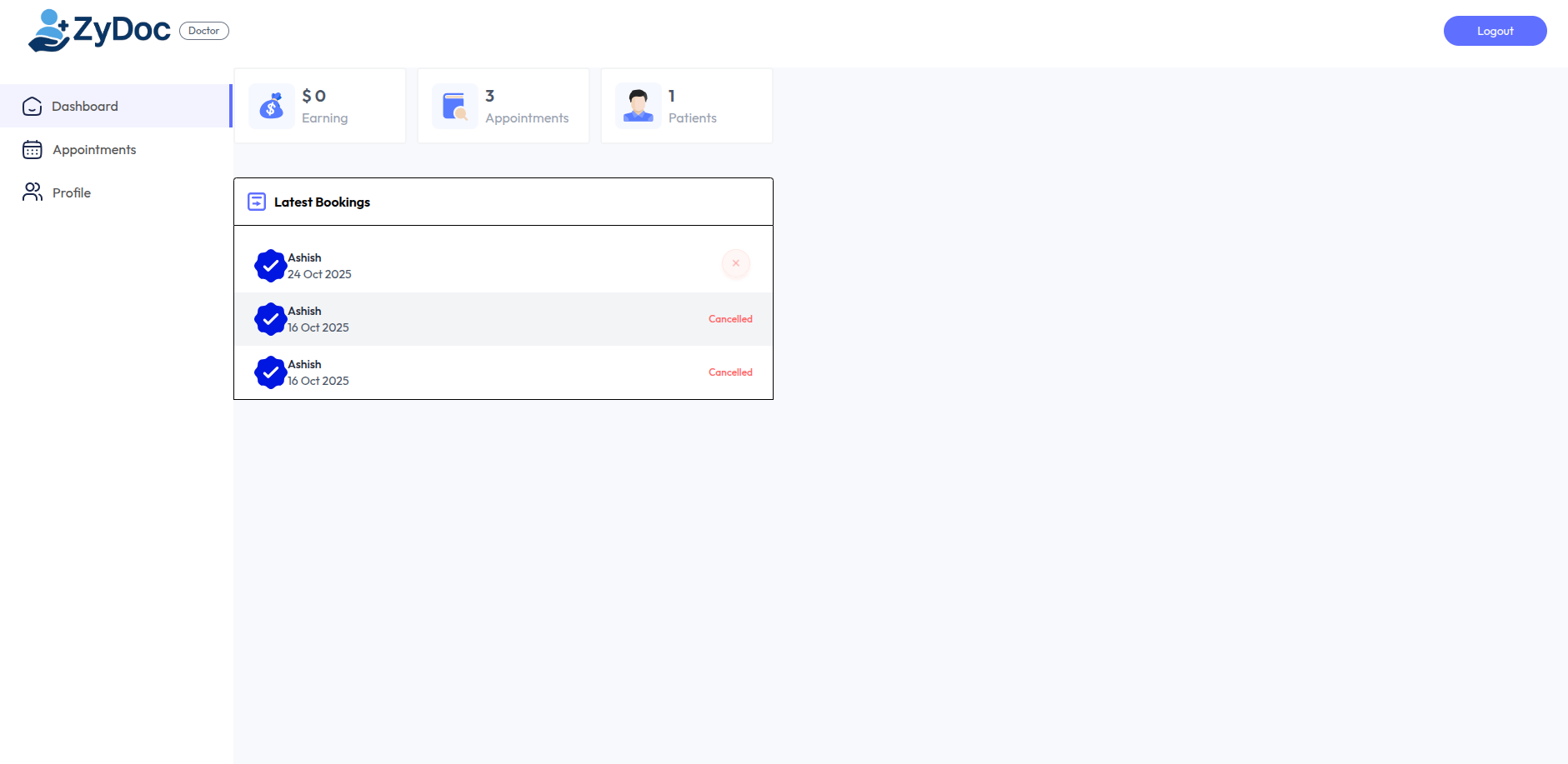Select the 3 Appointments stats card

[503, 106]
